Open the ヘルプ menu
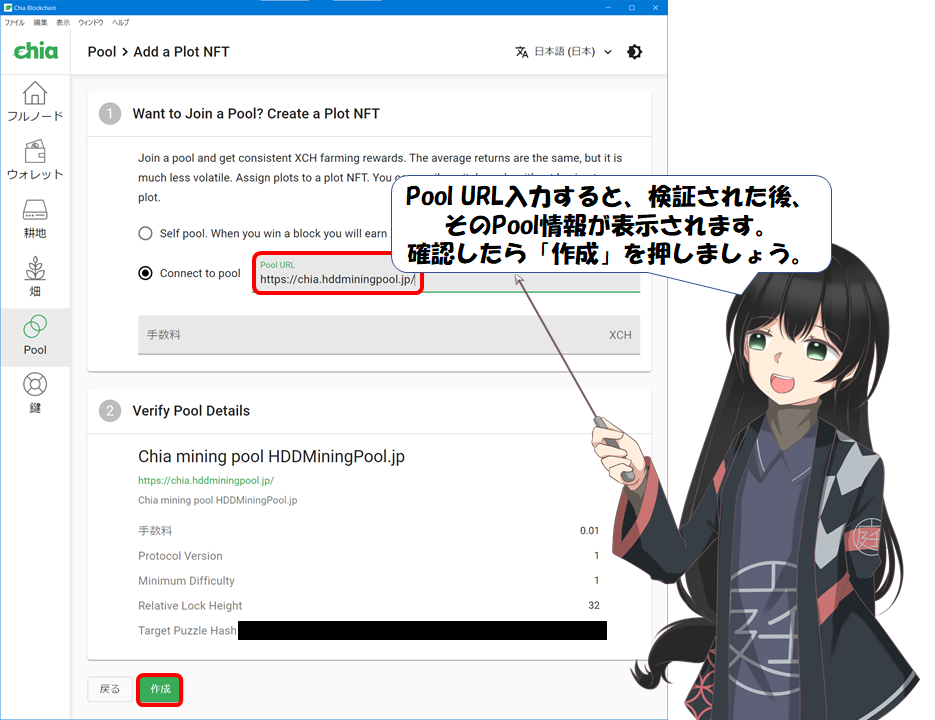935x720 pixels. pyautogui.click(x=120, y=23)
